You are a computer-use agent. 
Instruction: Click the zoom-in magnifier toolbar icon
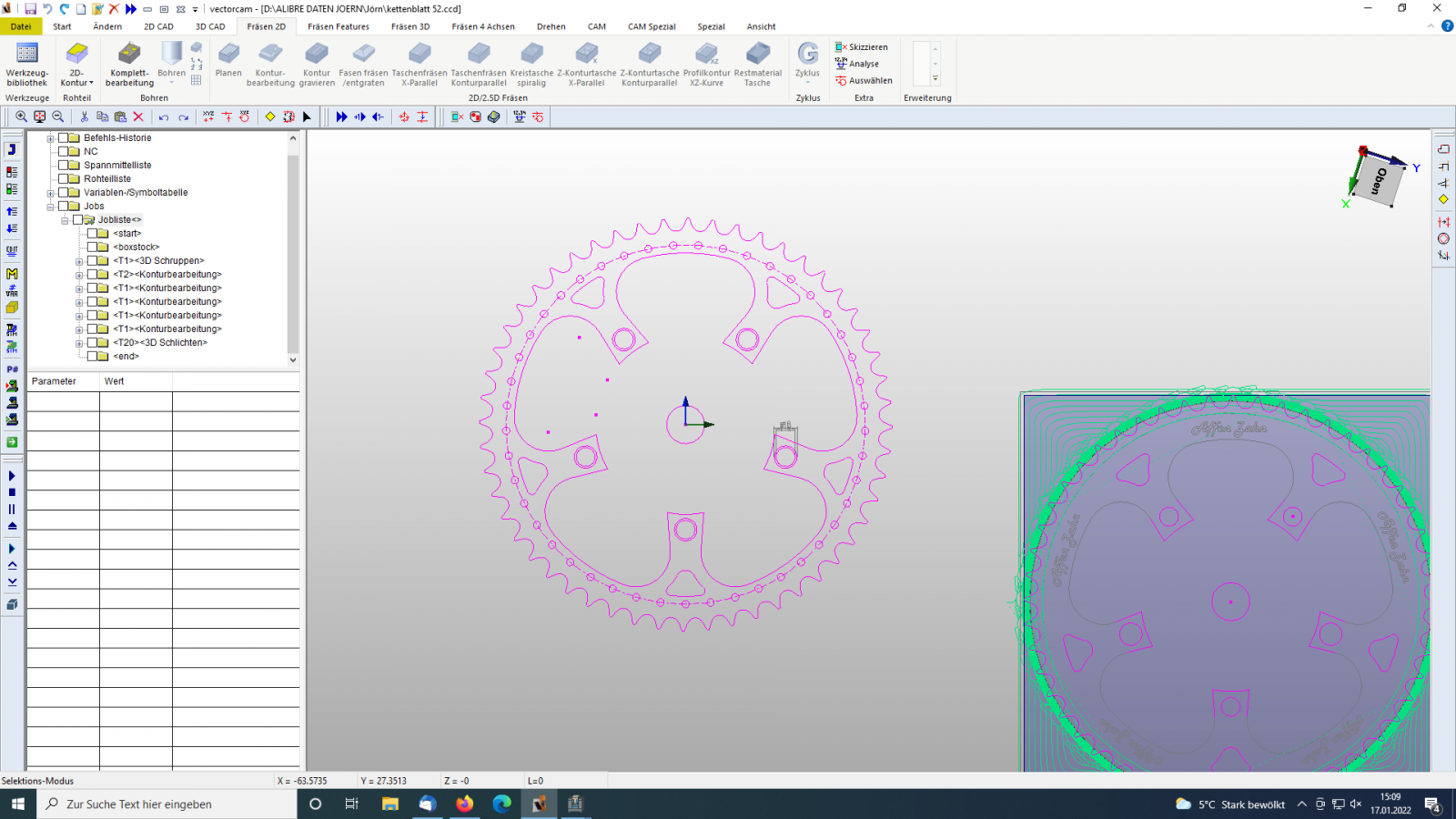click(21, 116)
